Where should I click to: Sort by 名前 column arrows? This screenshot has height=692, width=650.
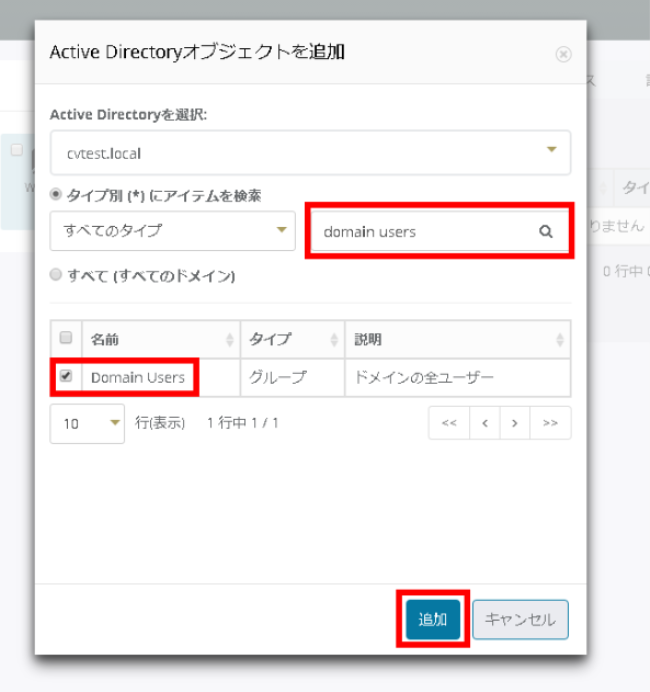click(231, 340)
